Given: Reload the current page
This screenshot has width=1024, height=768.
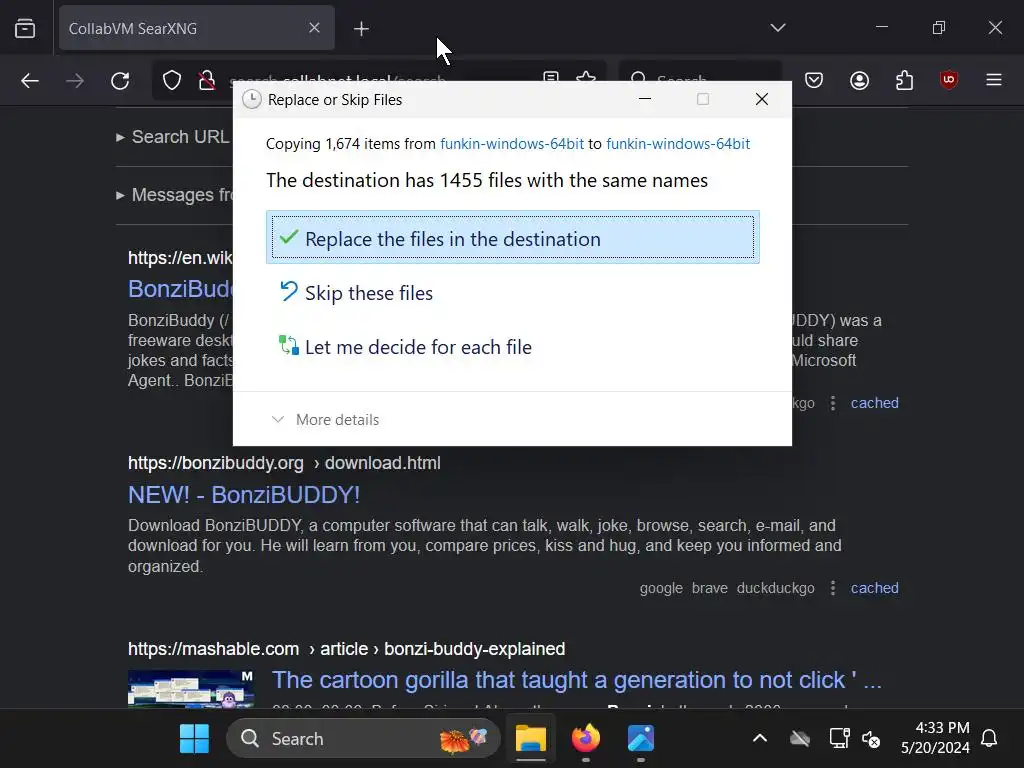Looking at the screenshot, I should pyautogui.click(x=120, y=80).
